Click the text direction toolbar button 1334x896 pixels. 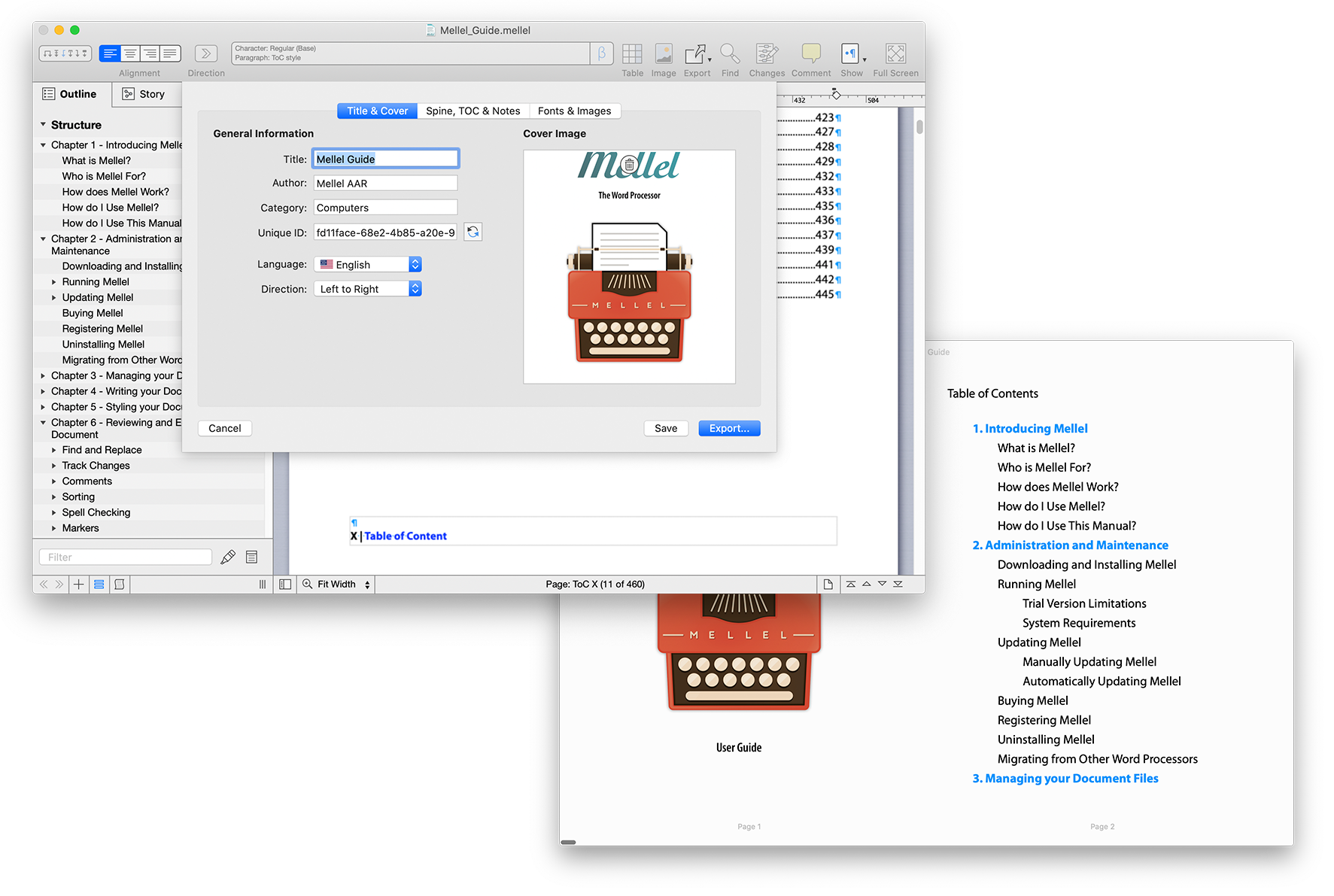pyautogui.click(x=205, y=53)
